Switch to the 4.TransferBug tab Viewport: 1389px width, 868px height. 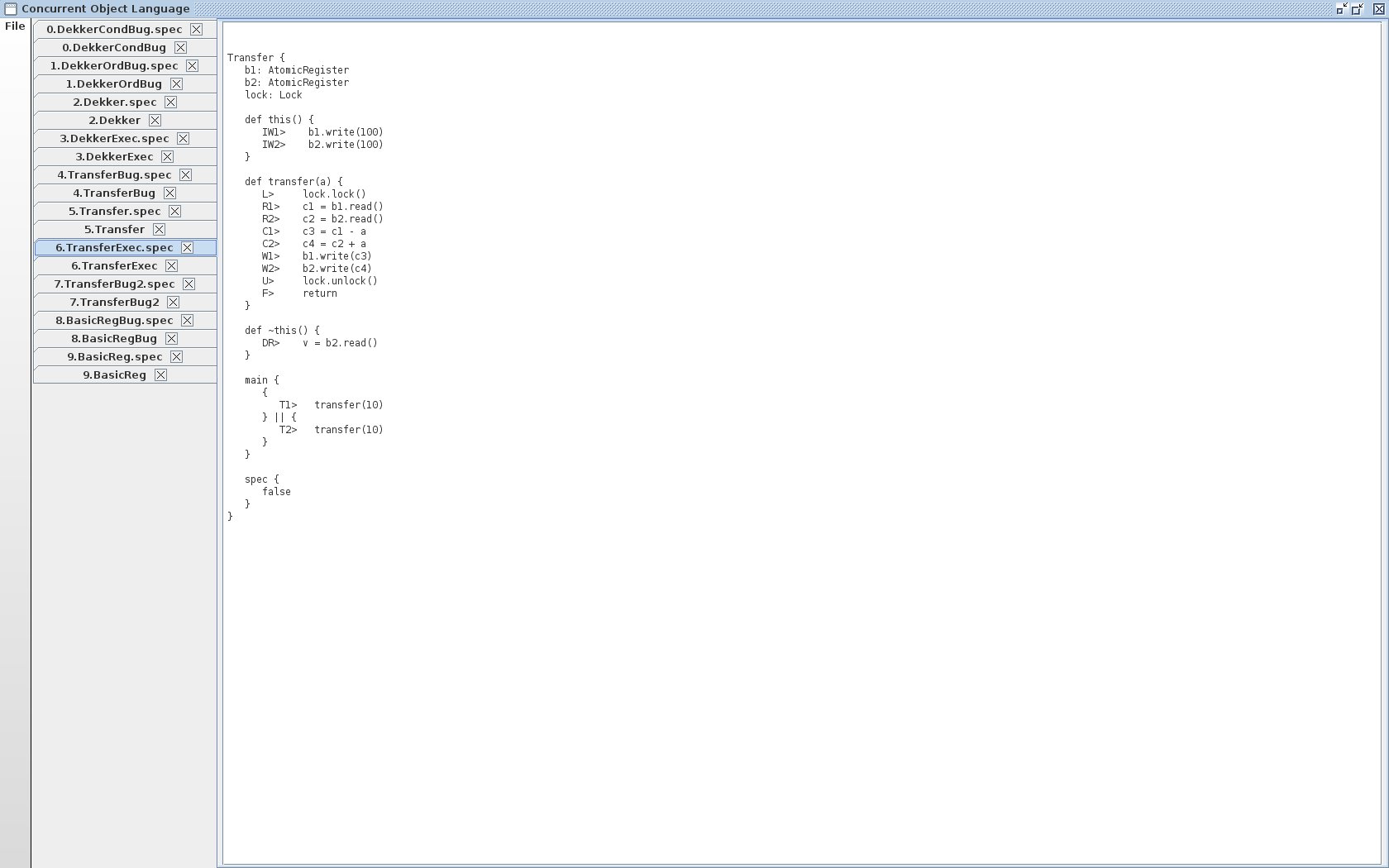coord(114,193)
